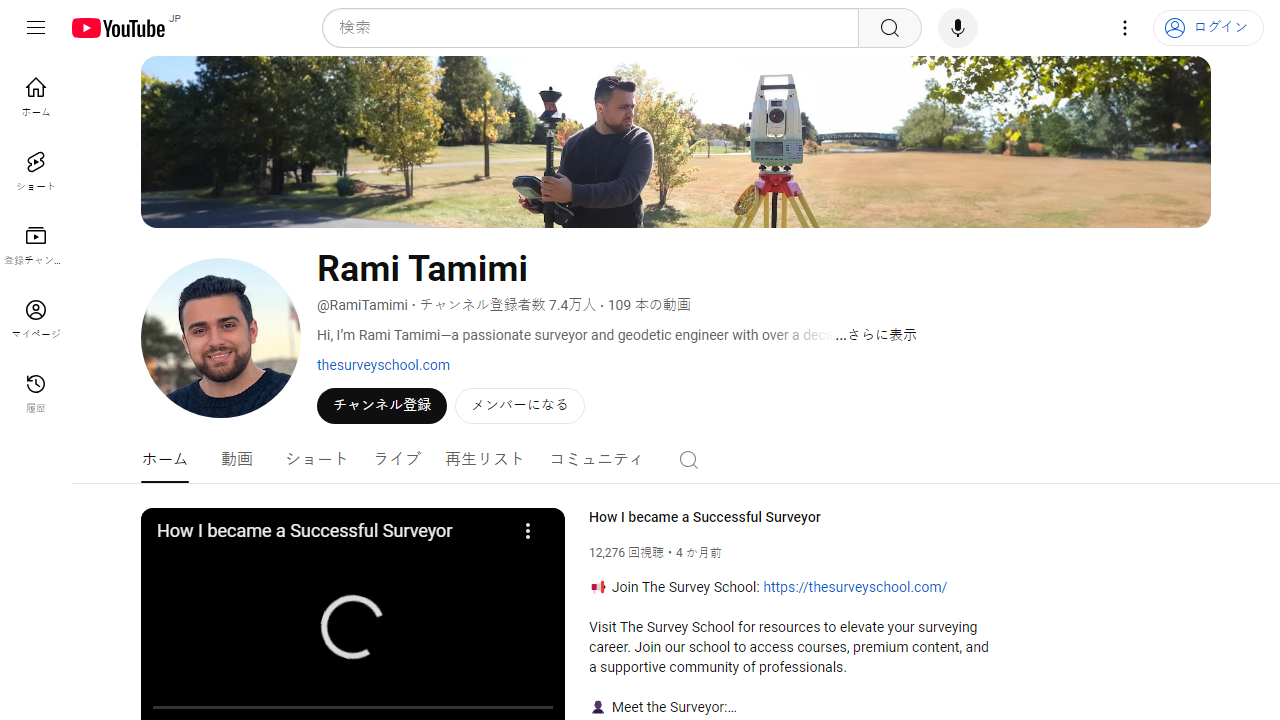Open featured video title beside the player
Screen dimensions: 1280x720
(x=705, y=517)
